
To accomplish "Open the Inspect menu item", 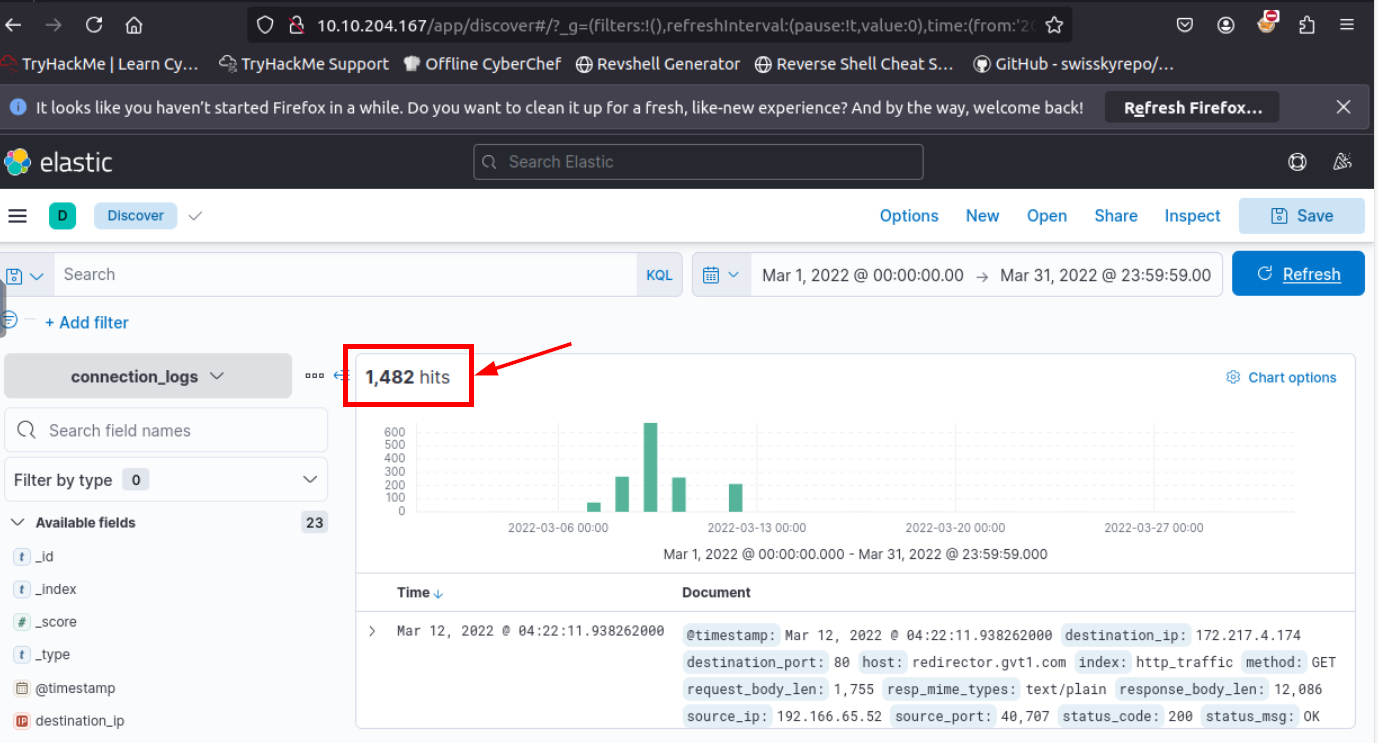I will coord(1192,216).
